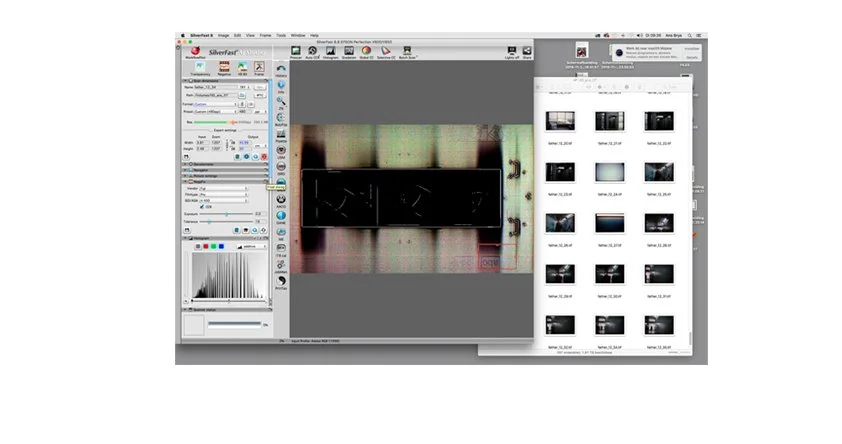Click the Name input field
The height and width of the screenshot is (444, 842).
coord(216,87)
